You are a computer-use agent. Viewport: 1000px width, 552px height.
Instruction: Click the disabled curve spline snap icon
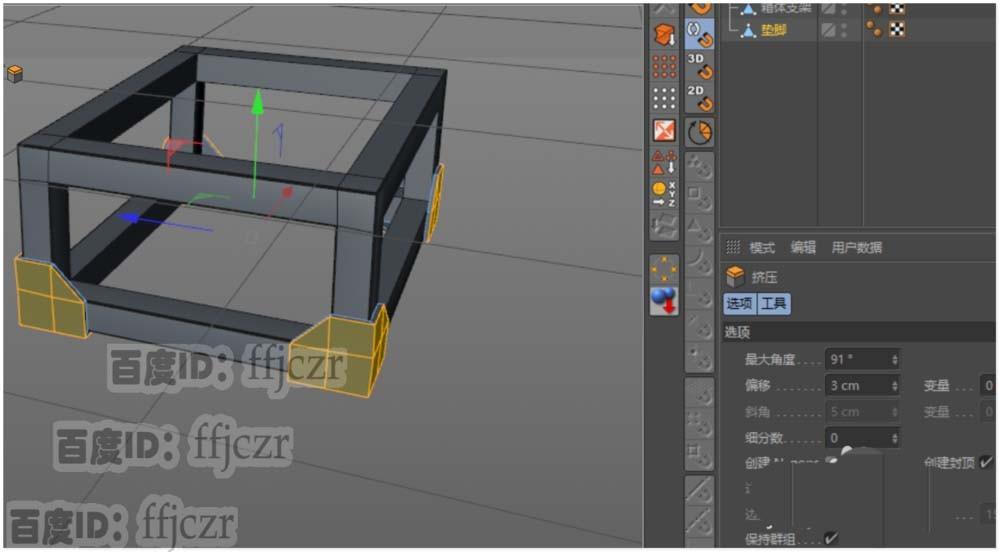point(700,260)
